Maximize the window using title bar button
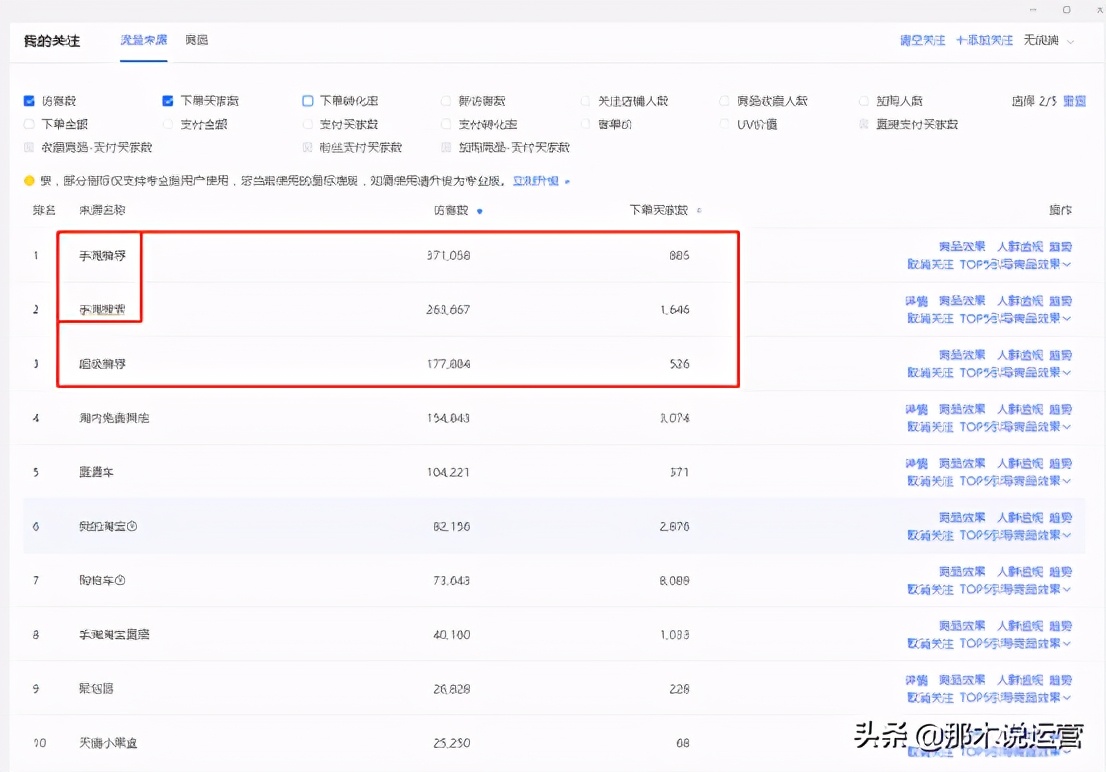Screen dimensions: 1106x772 pos(1066,10)
